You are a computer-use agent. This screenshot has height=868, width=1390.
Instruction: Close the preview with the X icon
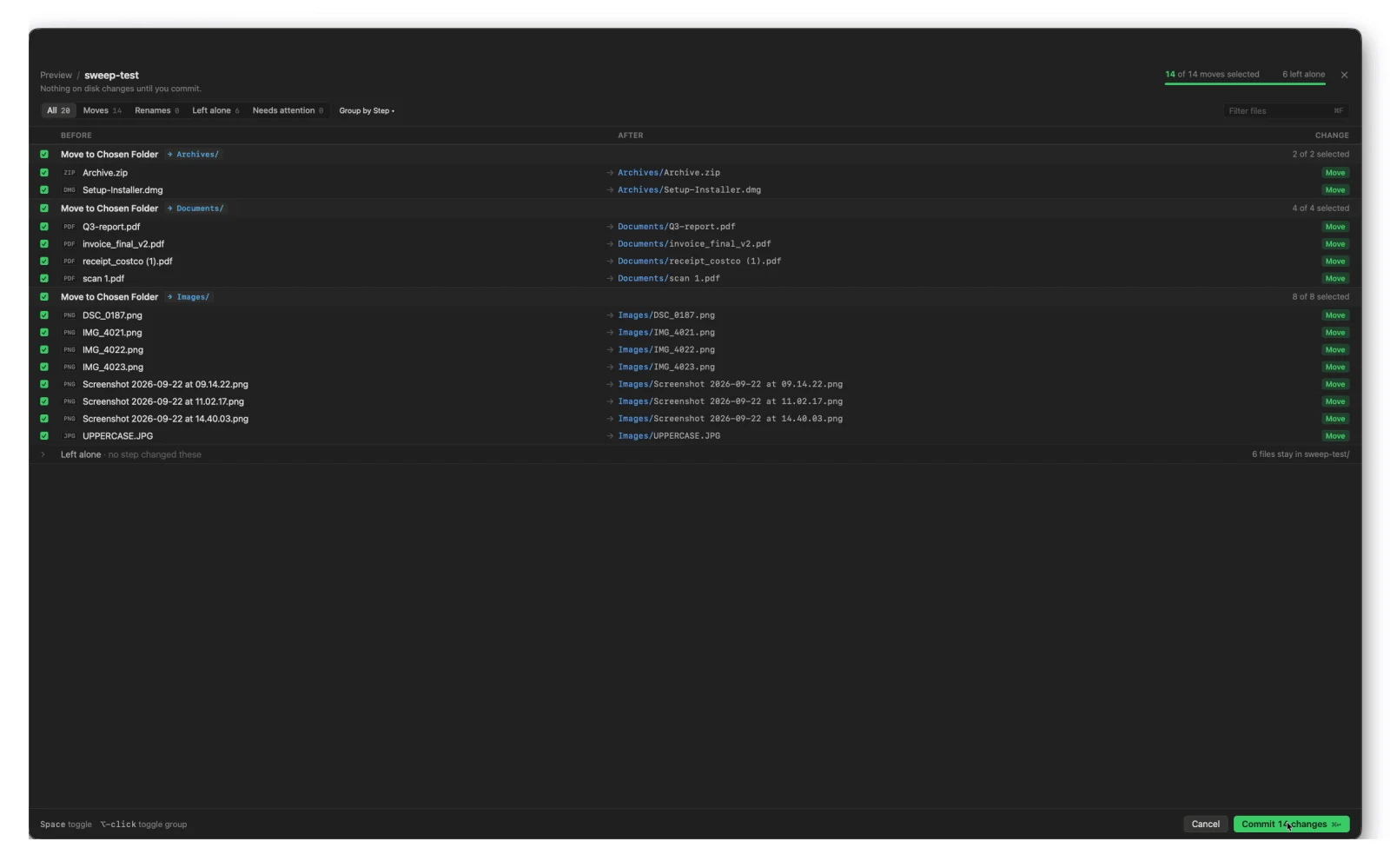click(1344, 75)
